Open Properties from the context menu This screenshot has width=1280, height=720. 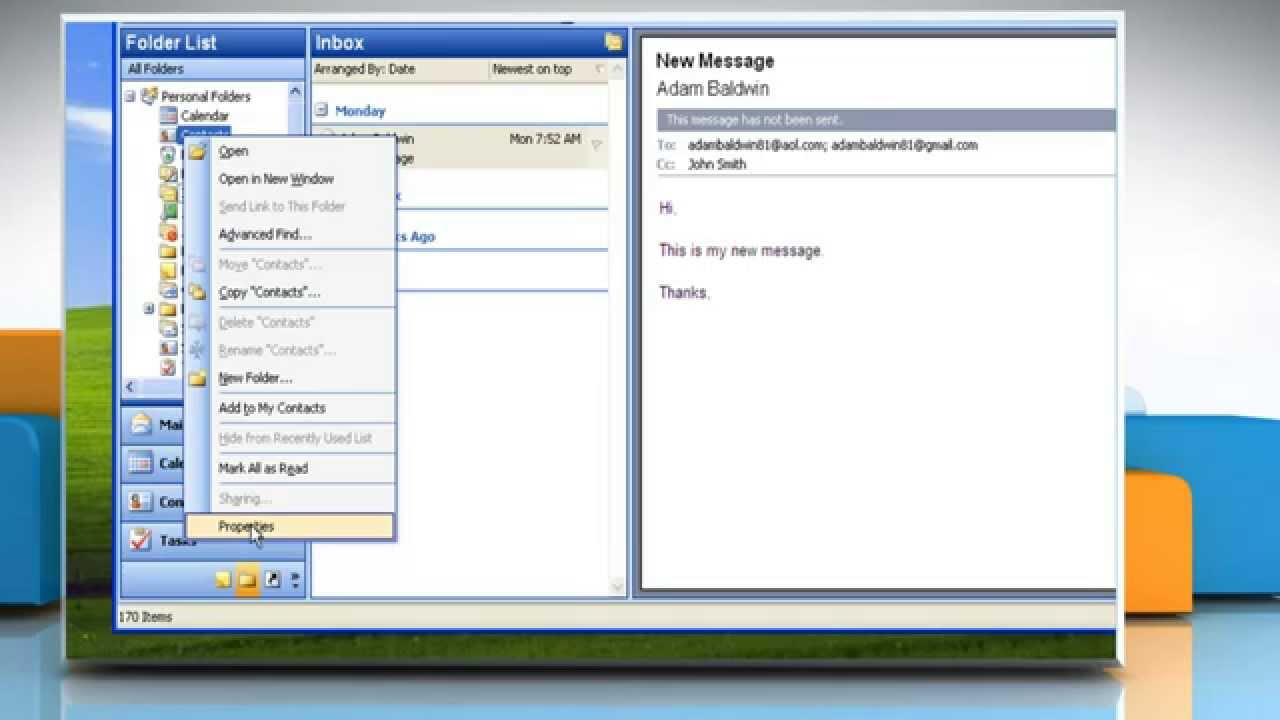click(x=290, y=527)
